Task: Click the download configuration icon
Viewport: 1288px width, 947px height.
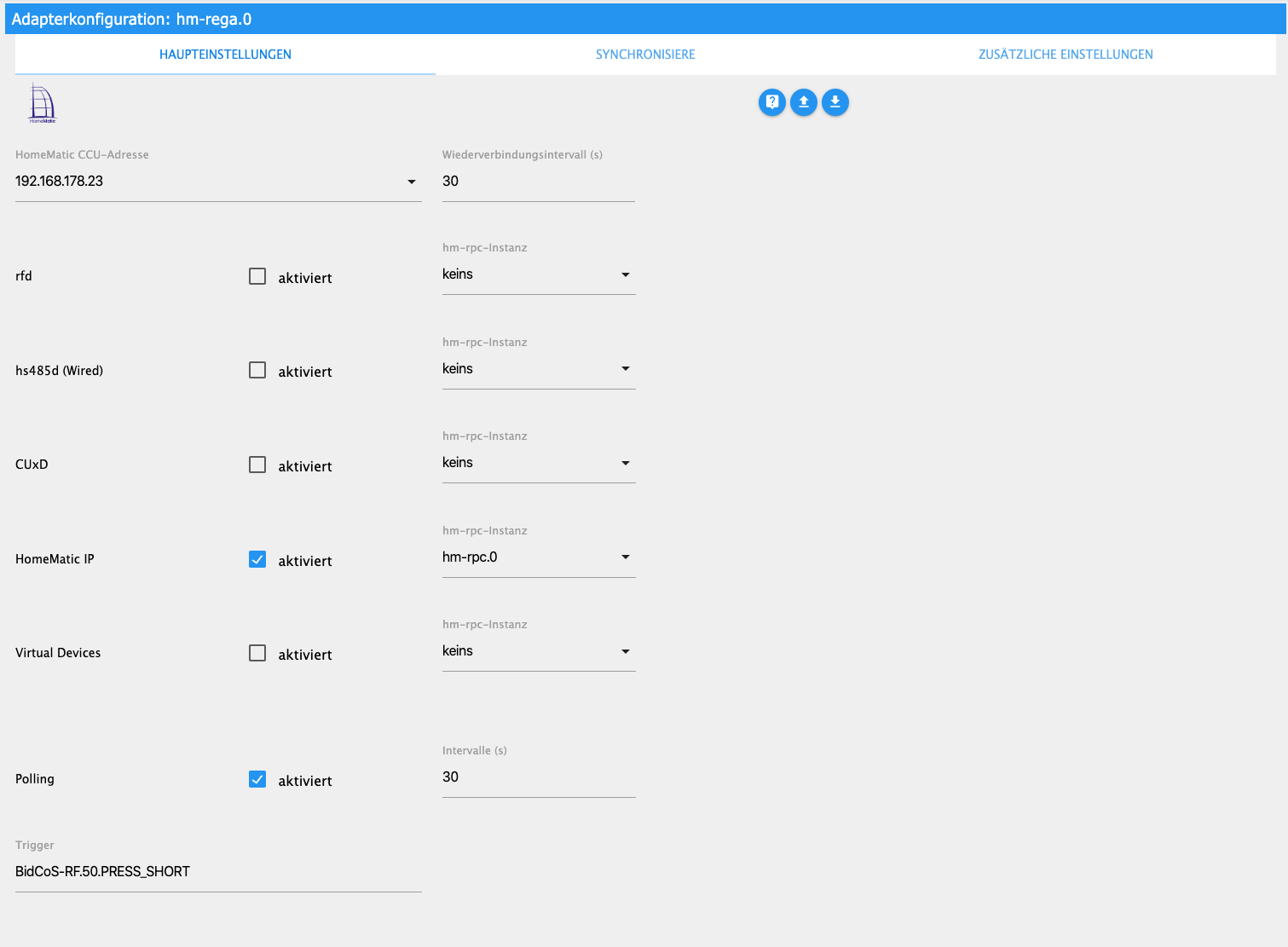Action: [835, 102]
